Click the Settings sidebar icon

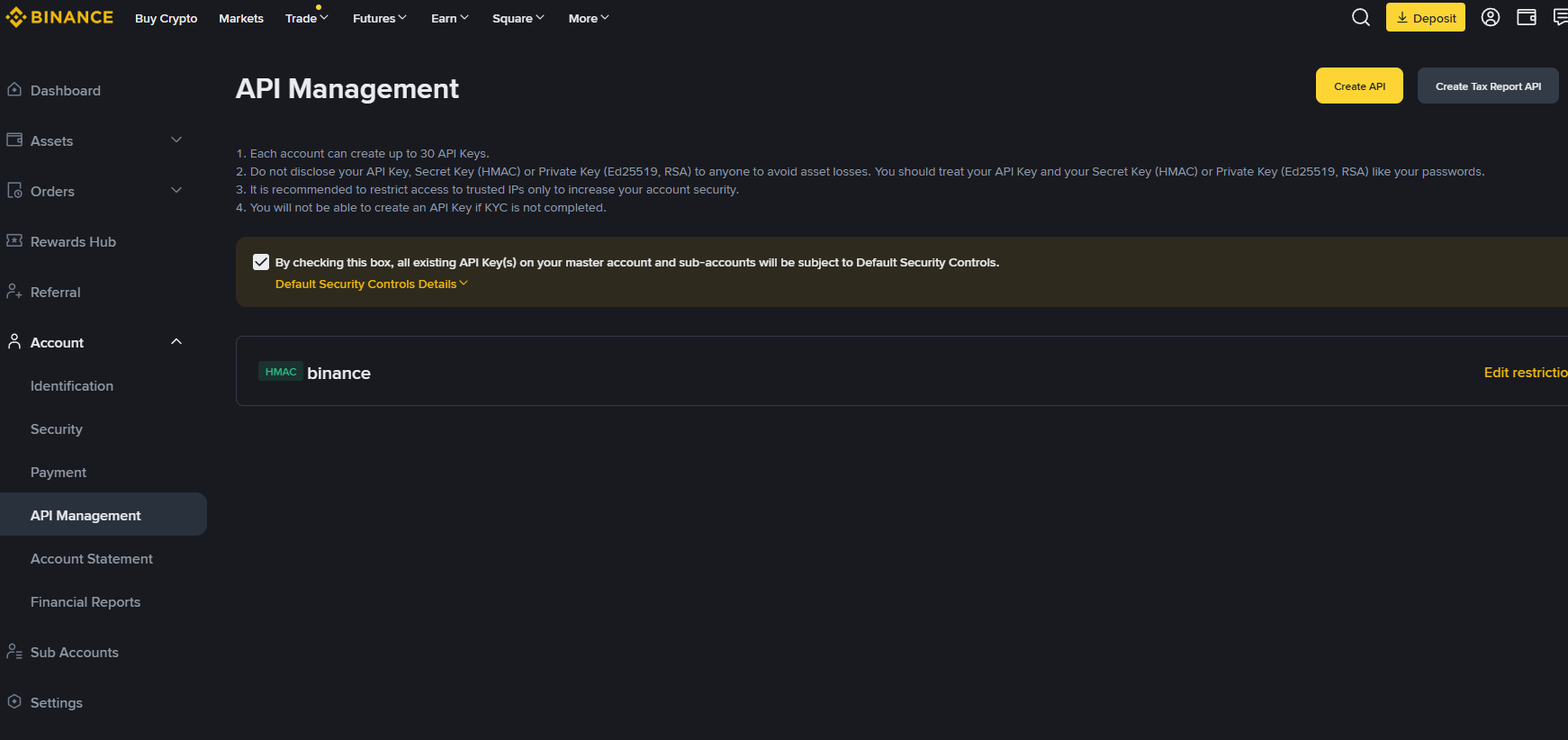tap(14, 702)
